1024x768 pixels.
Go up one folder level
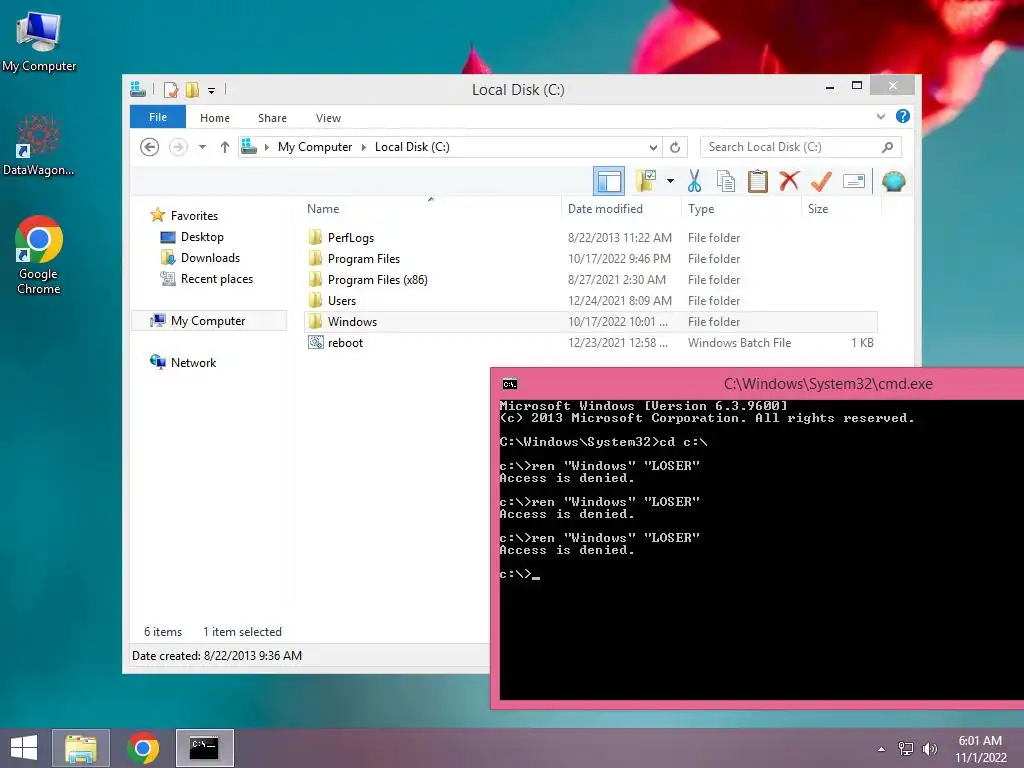coord(225,147)
